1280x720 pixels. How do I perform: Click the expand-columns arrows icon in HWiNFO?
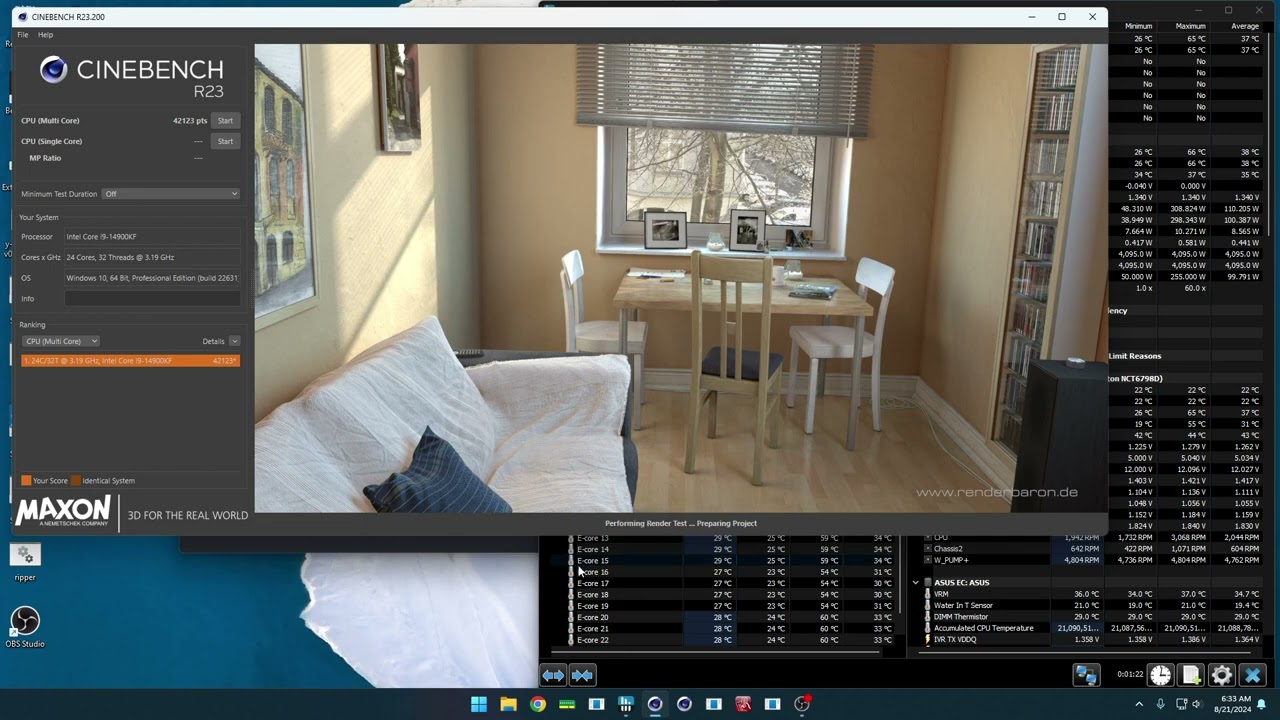point(553,675)
